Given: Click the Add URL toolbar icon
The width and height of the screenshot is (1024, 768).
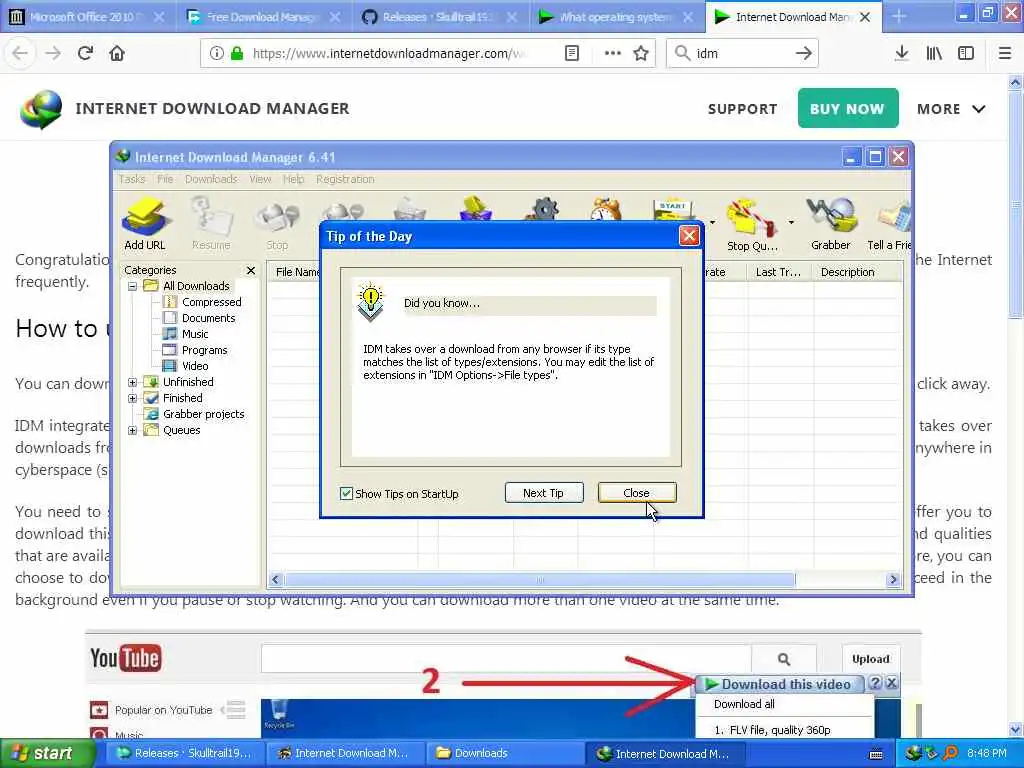Looking at the screenshot, I should click(x=145, y=223).
